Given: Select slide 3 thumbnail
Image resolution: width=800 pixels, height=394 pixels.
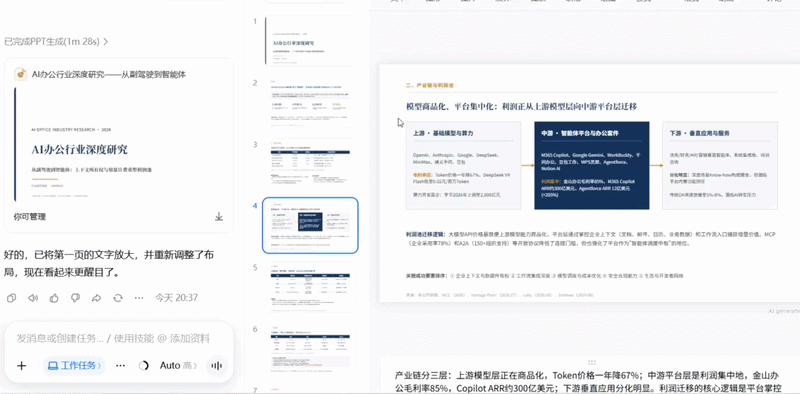Looking at the screenshot, I should pyautogui.click(x=309, y=163).
